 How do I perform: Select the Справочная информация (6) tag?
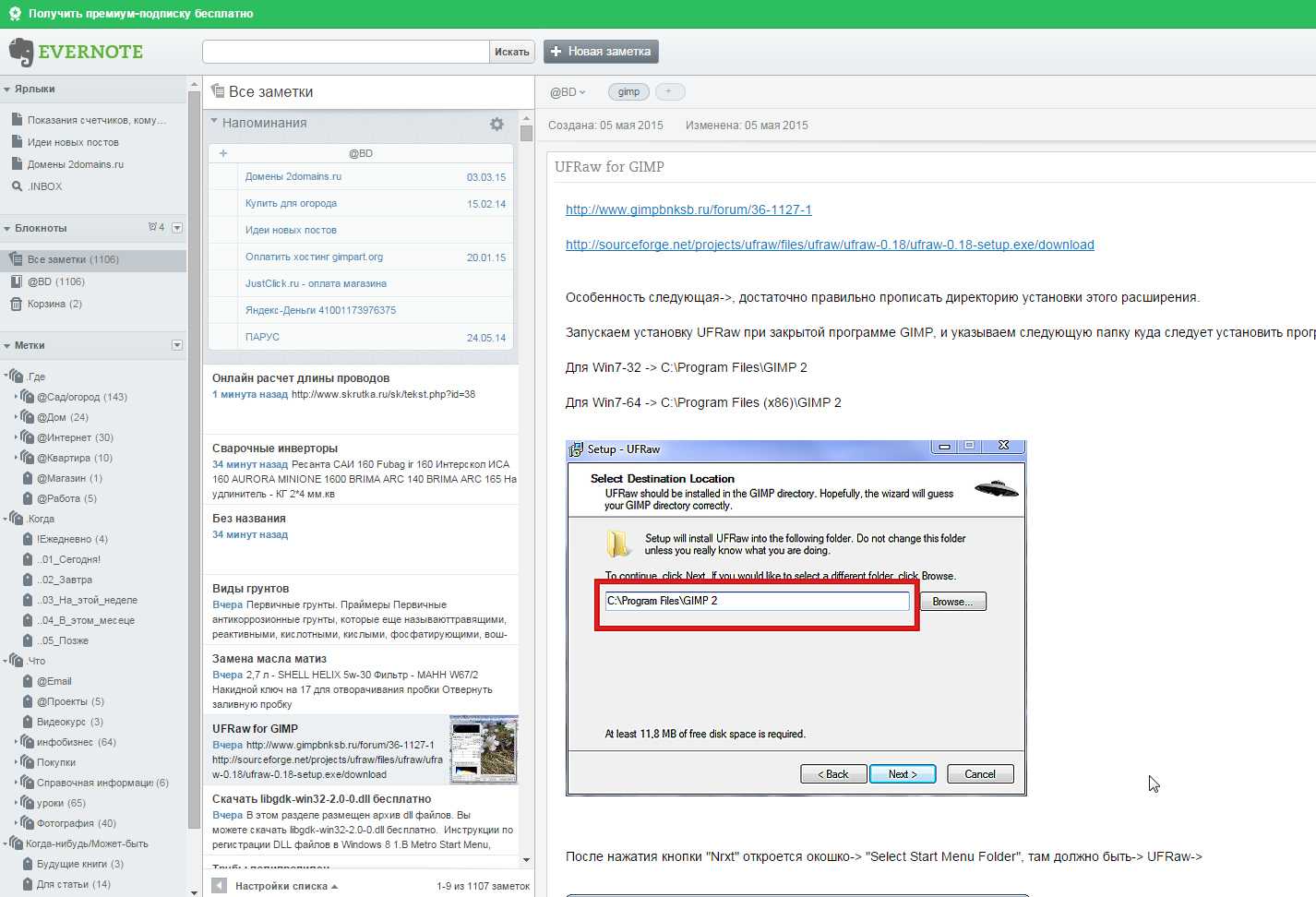[x=102, y=783]
